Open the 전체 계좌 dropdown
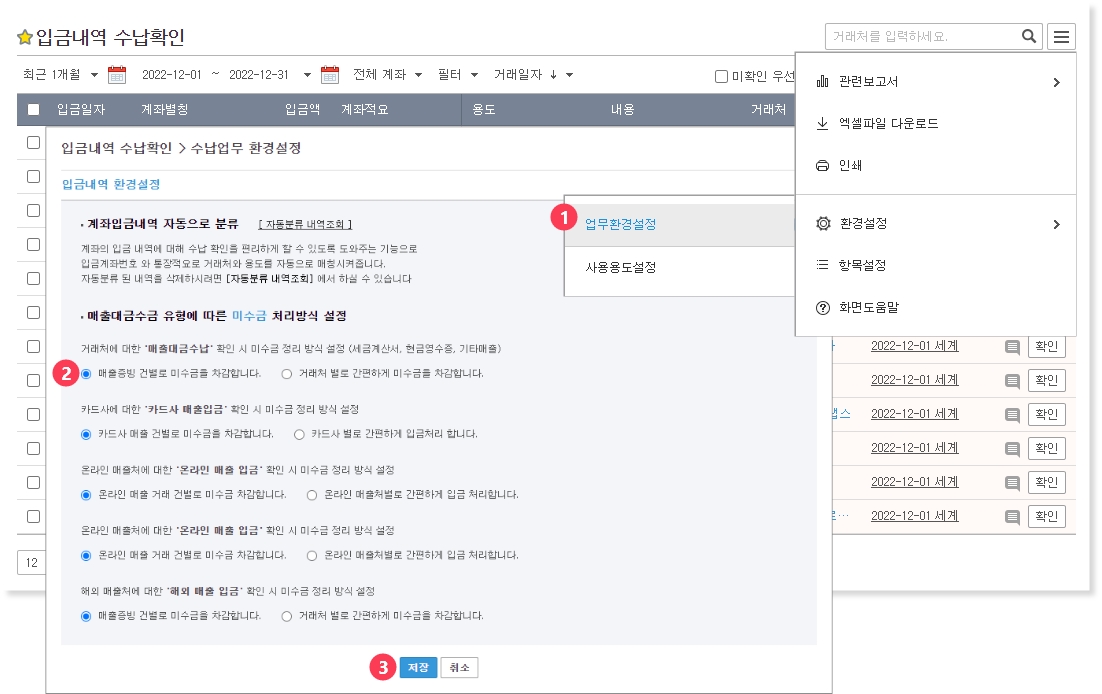This screenshot has height=694, width=1102. (x=387, y=75)
